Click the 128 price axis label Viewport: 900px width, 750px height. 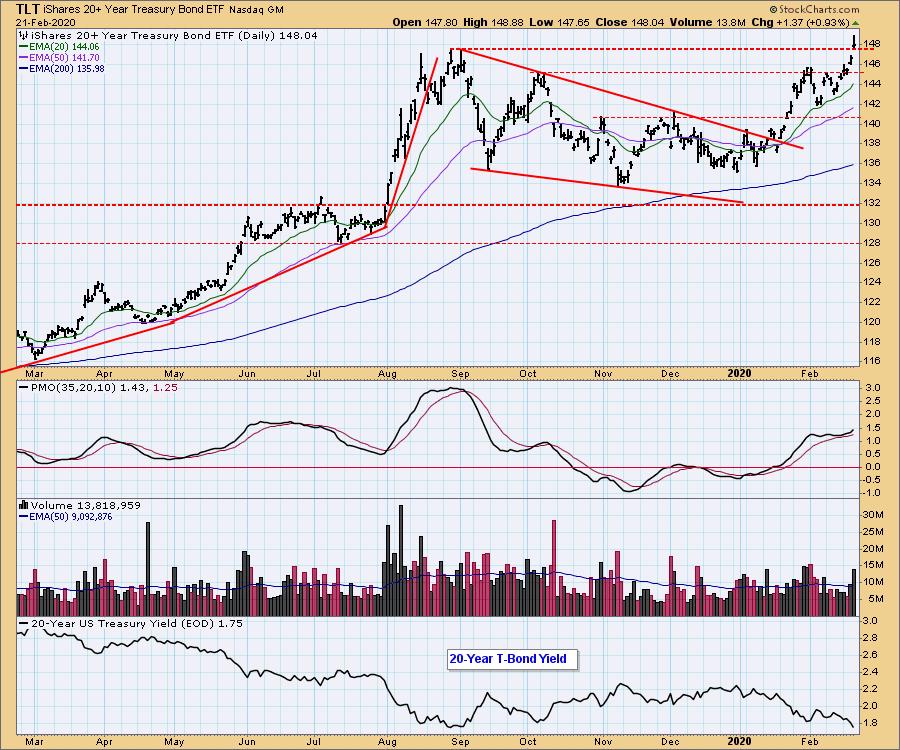[872, 243]
